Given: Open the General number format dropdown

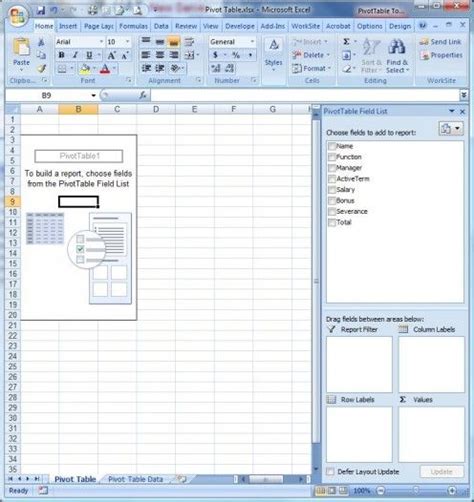Looking at the screenshot, I should click(252, 42).
